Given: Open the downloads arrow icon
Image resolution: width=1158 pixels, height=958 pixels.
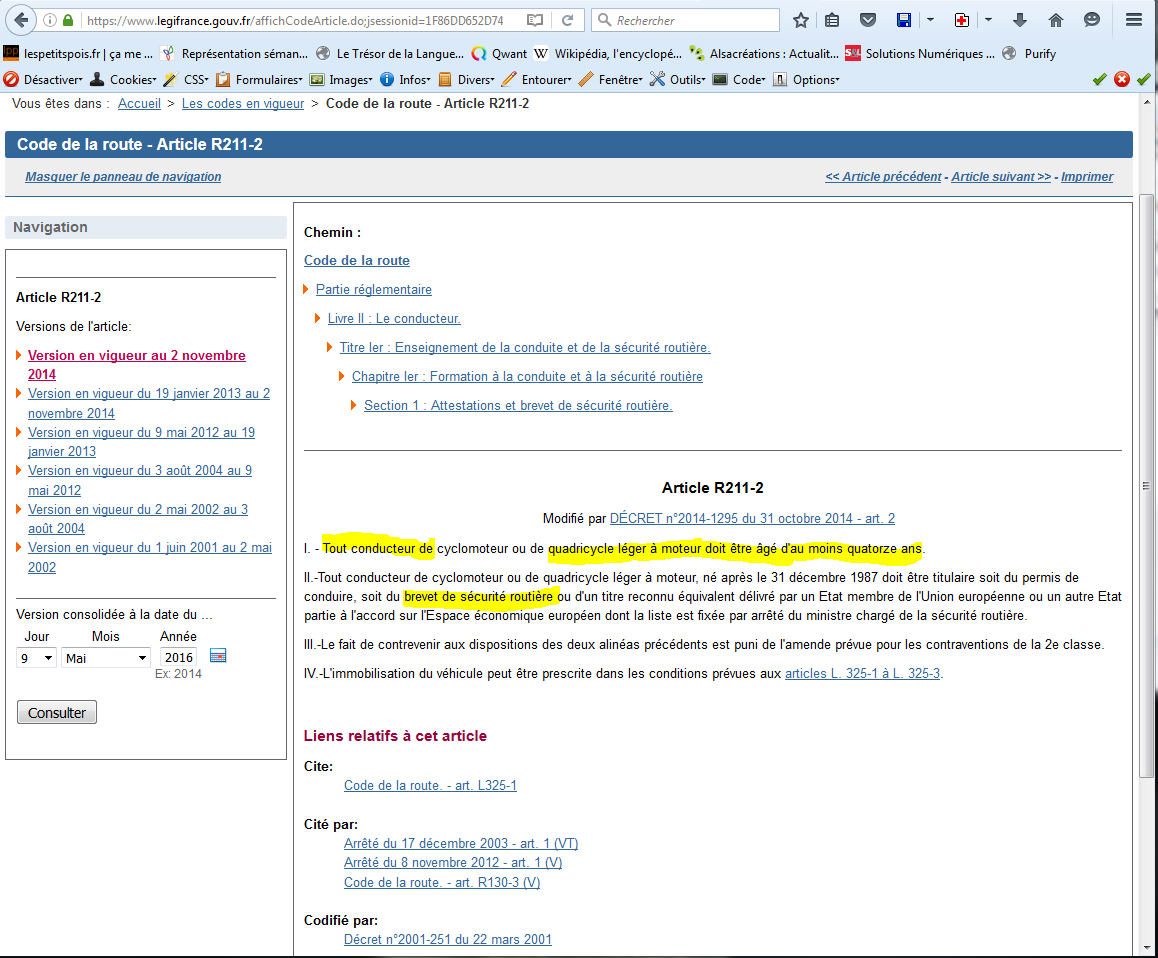Looking at the screenshot, I should tap(1020, 20).
